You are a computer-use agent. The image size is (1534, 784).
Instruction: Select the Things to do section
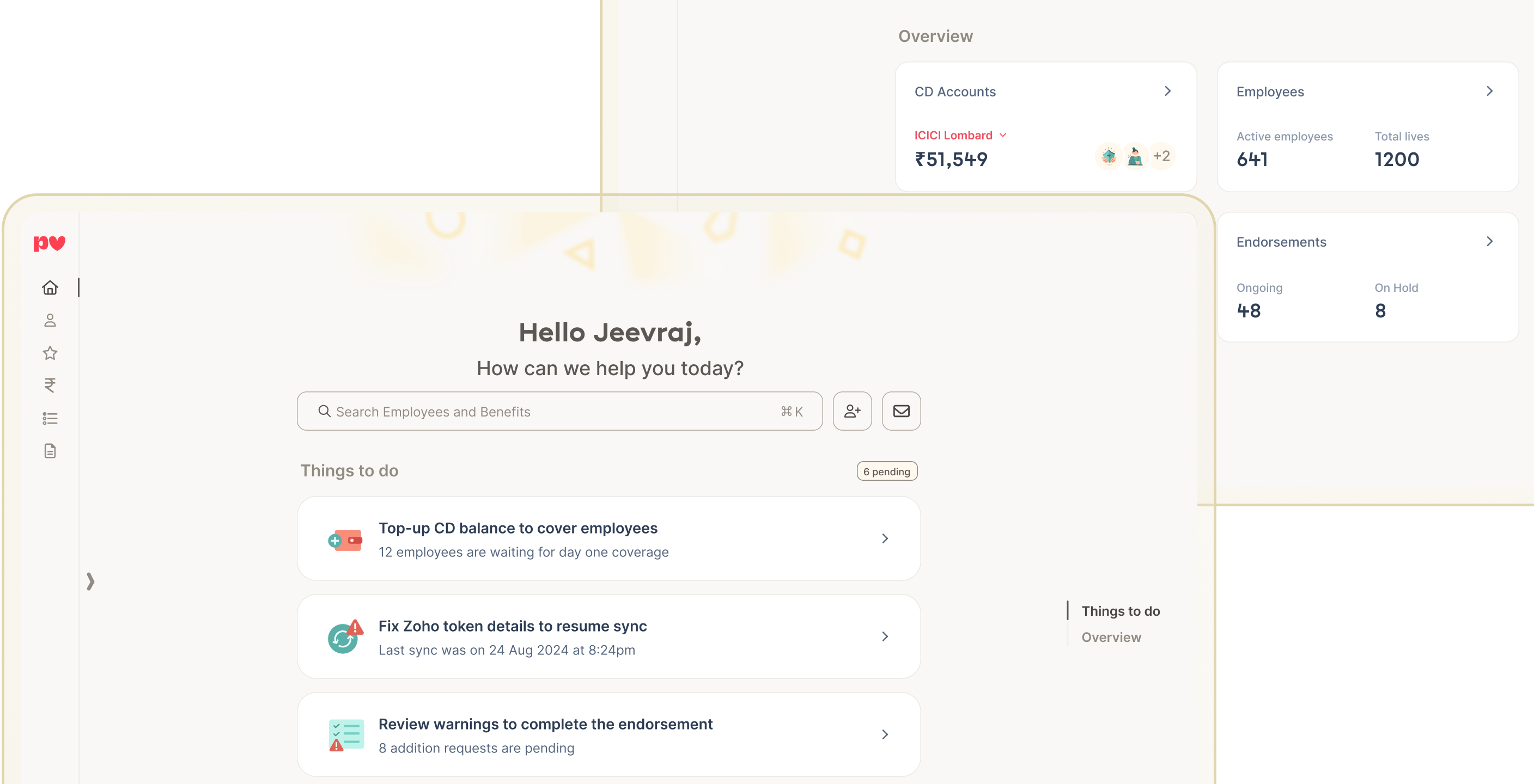pos(1120,611)
